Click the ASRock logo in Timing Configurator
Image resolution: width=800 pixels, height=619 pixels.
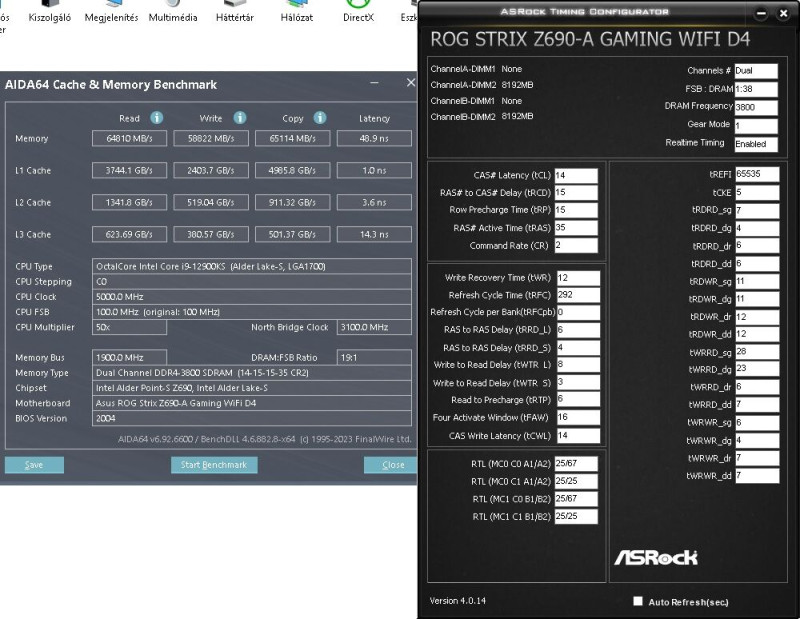(656, 557)
